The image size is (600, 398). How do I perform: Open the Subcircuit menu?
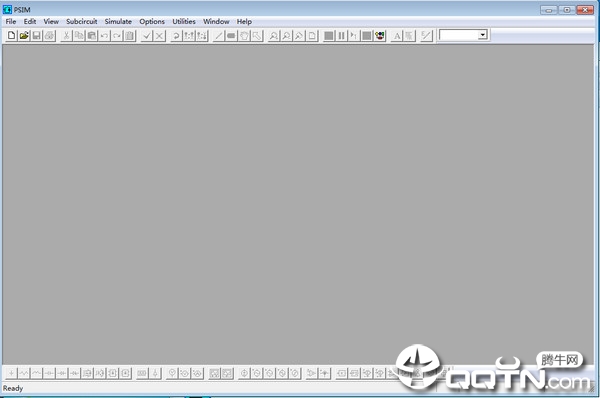82,21
